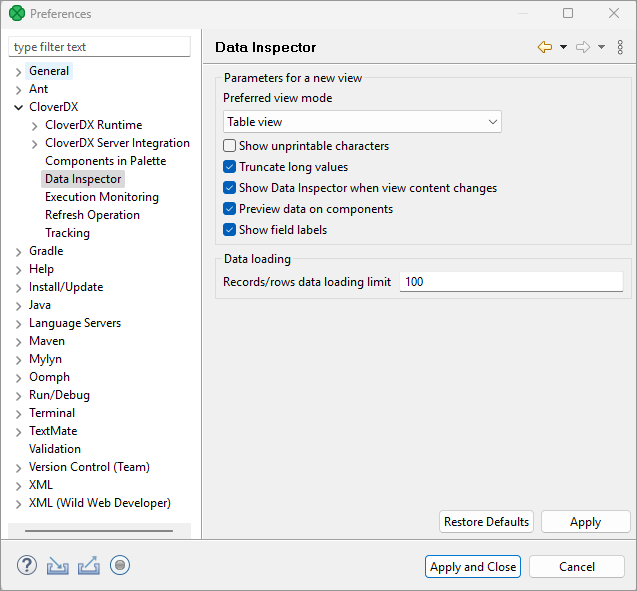Image resolution: width=637 pixels, height=591 pixels.
Task: Click the oomph preference recorder icon
Action: 120,566
